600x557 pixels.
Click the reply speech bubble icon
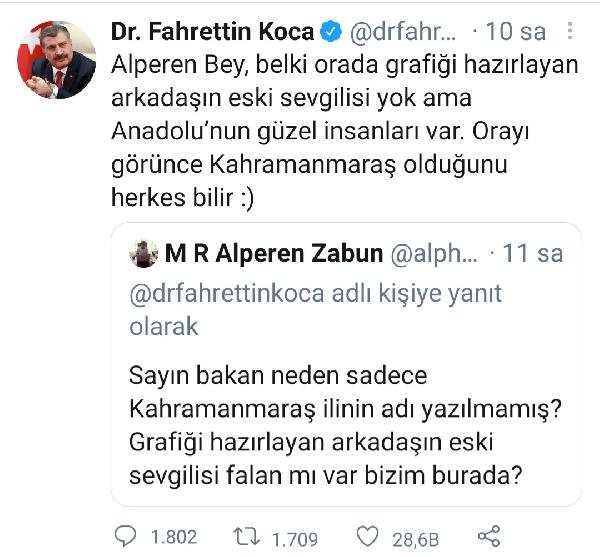point(126,536)
